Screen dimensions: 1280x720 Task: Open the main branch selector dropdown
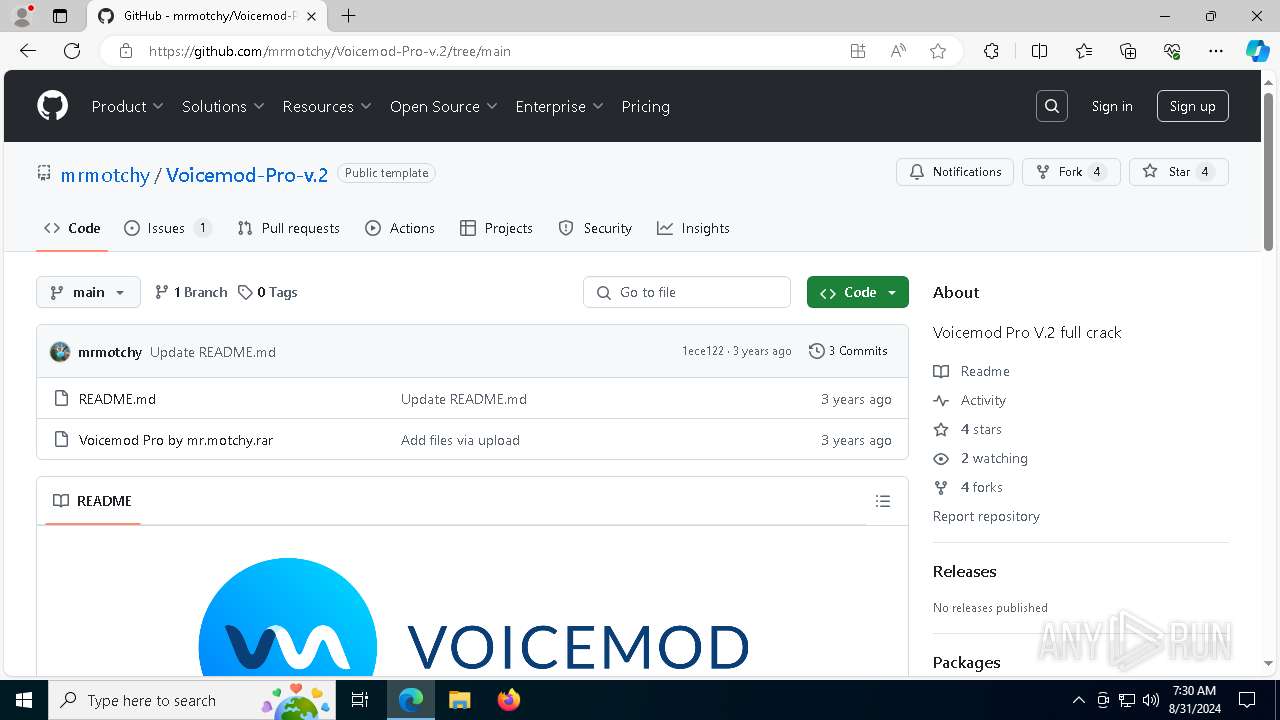pyautogui.click(x=88, y=292)
